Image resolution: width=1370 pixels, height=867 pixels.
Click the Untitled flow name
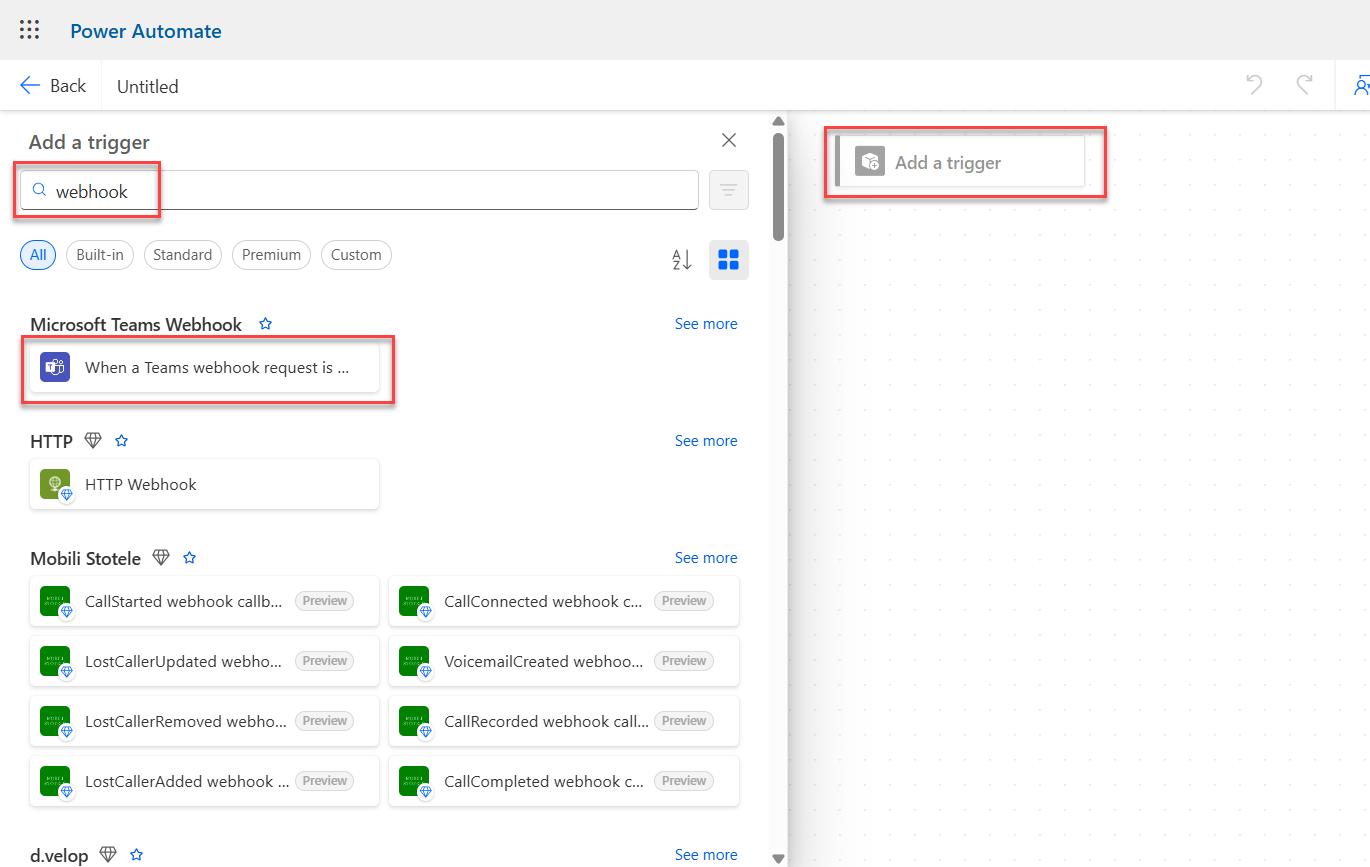click(x=148, y=87)
